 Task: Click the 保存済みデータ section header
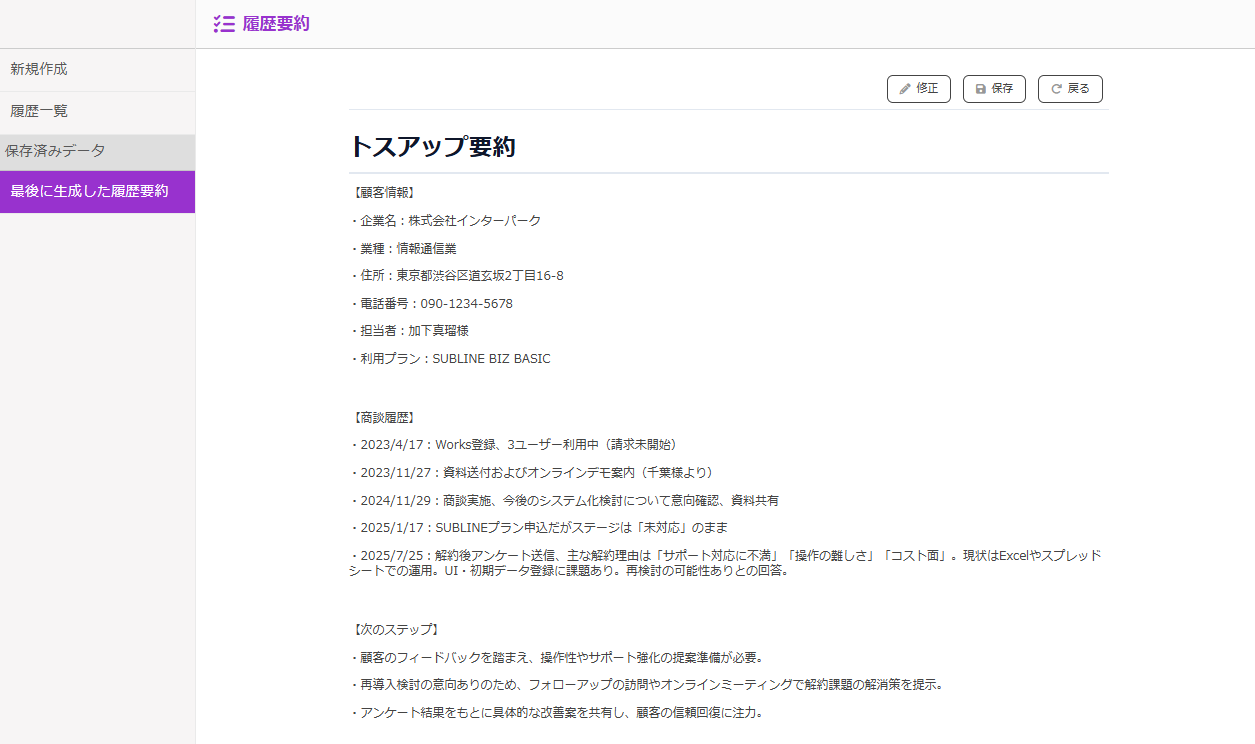coord(55,151)
